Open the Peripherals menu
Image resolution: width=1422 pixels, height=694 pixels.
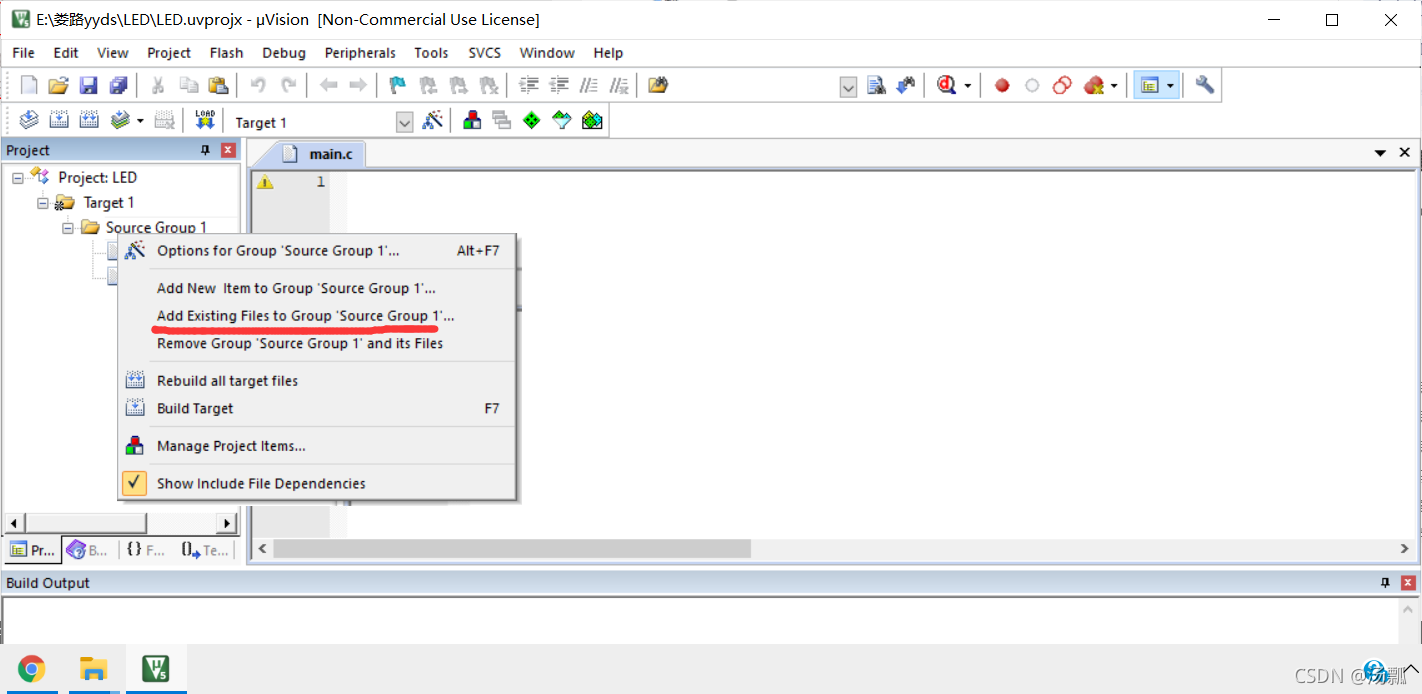tap(360, 53)
